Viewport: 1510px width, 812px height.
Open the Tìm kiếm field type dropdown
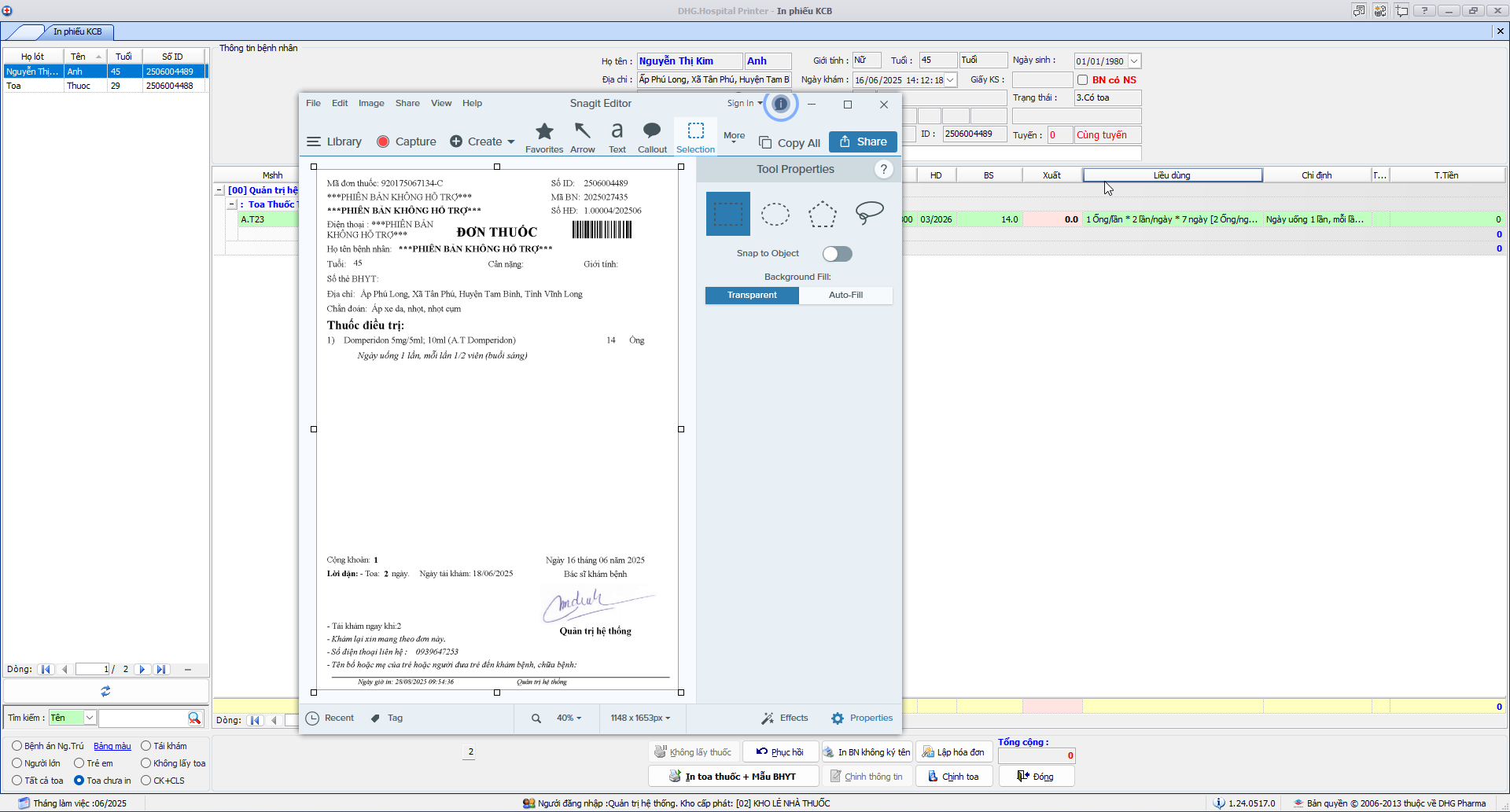[90, 718]
